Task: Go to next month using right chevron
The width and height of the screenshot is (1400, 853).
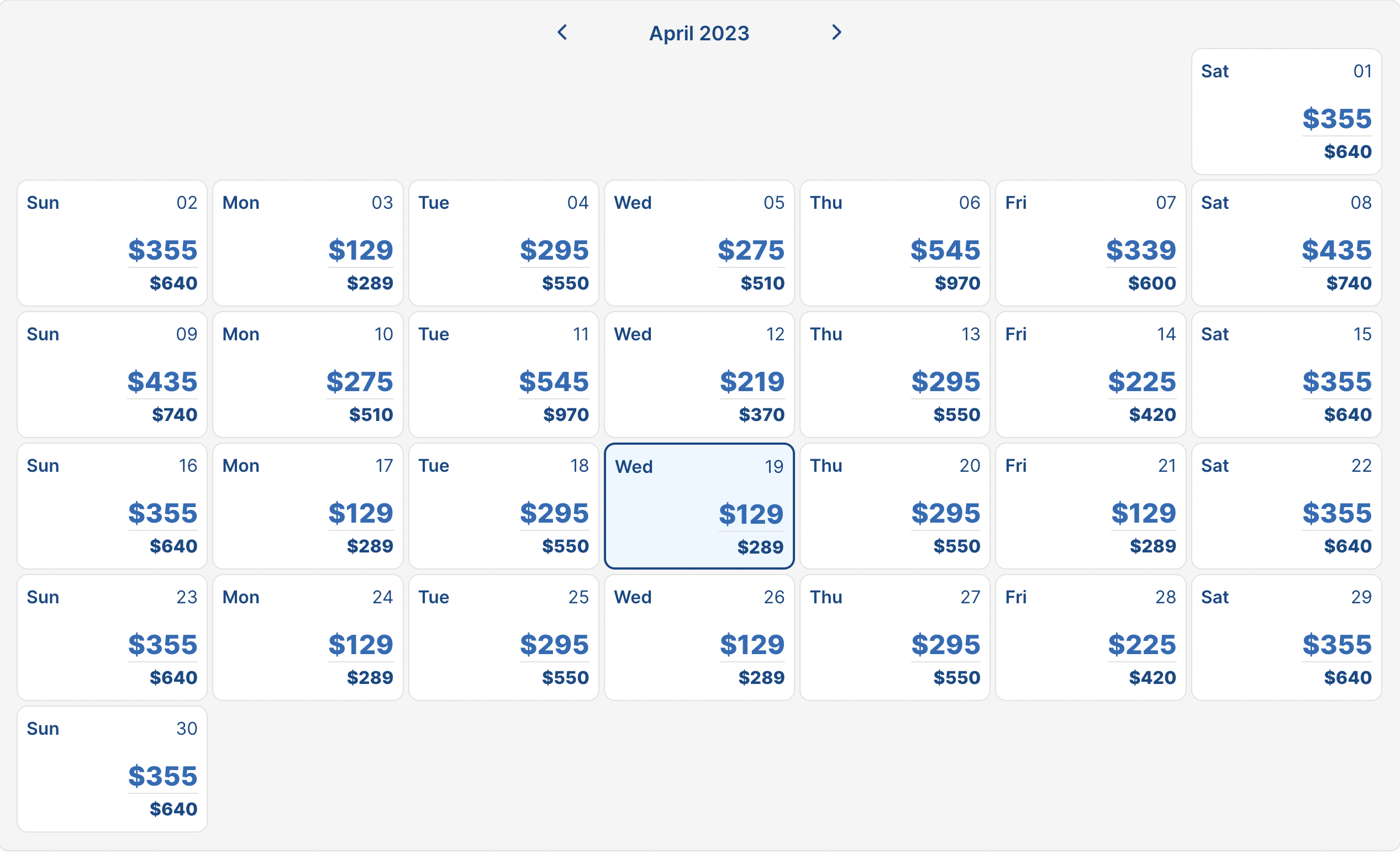Action: point(836,33)
